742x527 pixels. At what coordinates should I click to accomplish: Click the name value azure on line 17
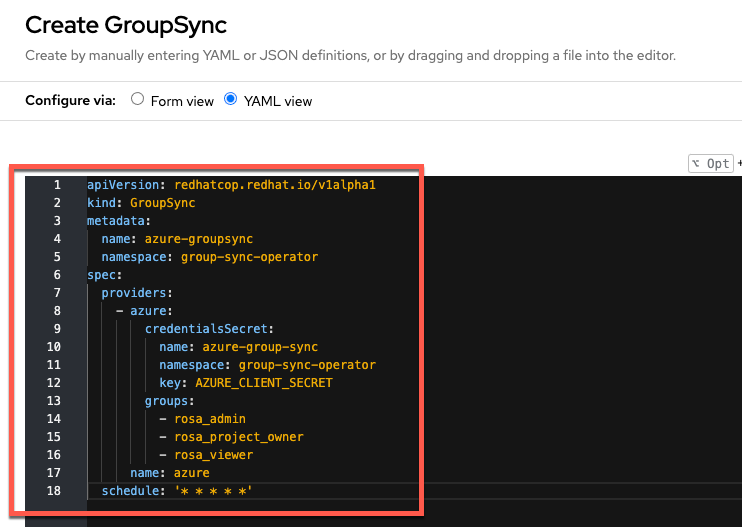192,473
